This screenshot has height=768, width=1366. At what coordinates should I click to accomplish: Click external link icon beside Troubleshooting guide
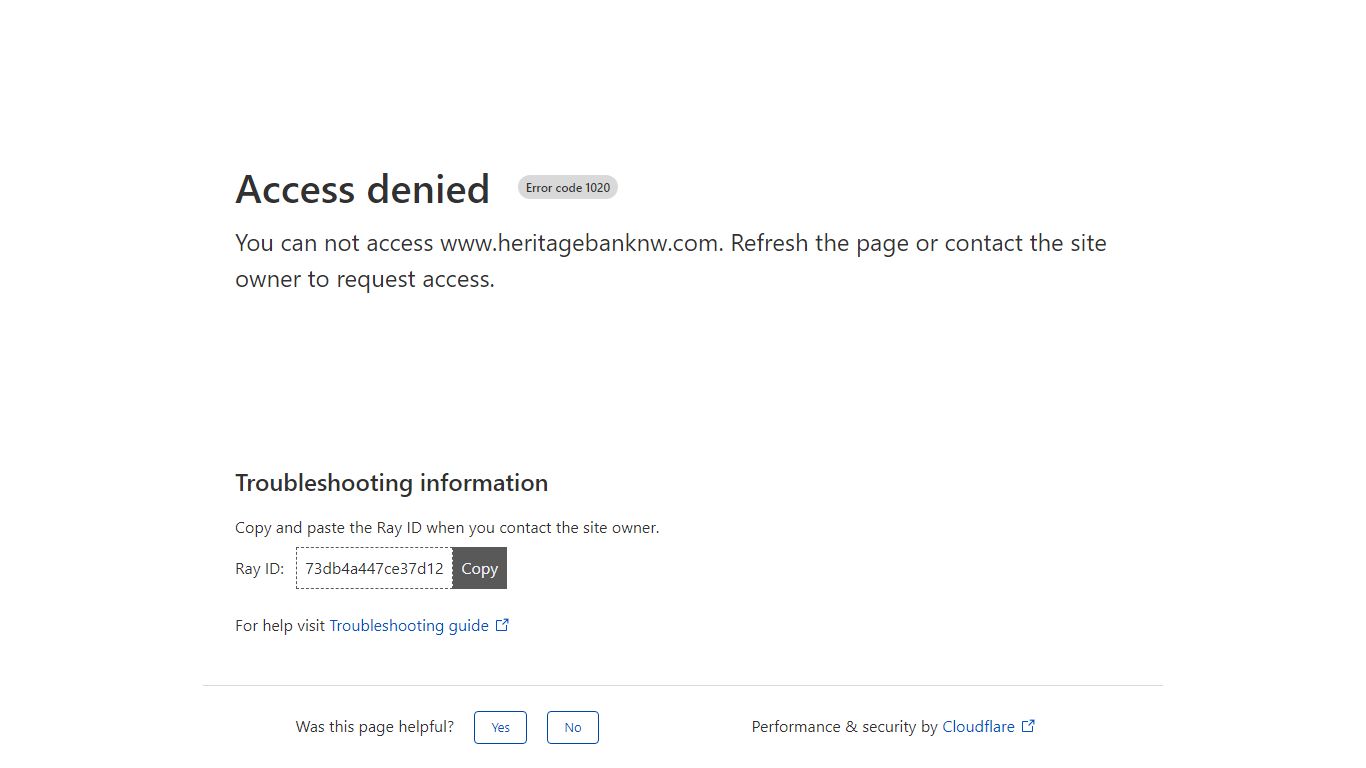(502, 625)
